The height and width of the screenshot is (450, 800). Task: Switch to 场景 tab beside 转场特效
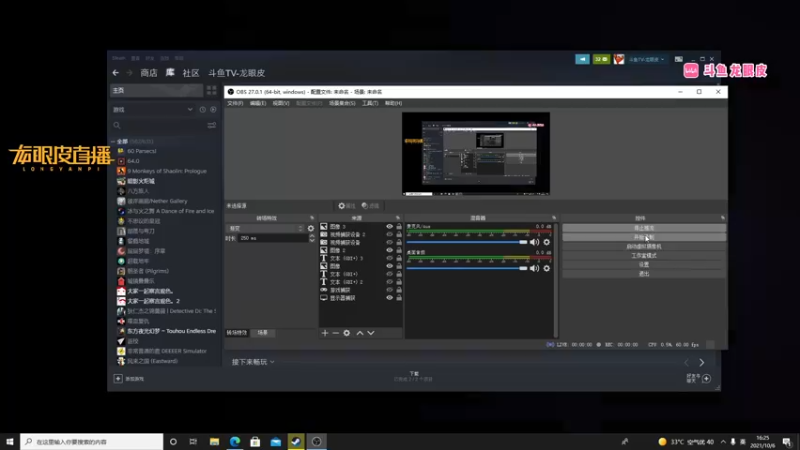(x=263, y=333)
